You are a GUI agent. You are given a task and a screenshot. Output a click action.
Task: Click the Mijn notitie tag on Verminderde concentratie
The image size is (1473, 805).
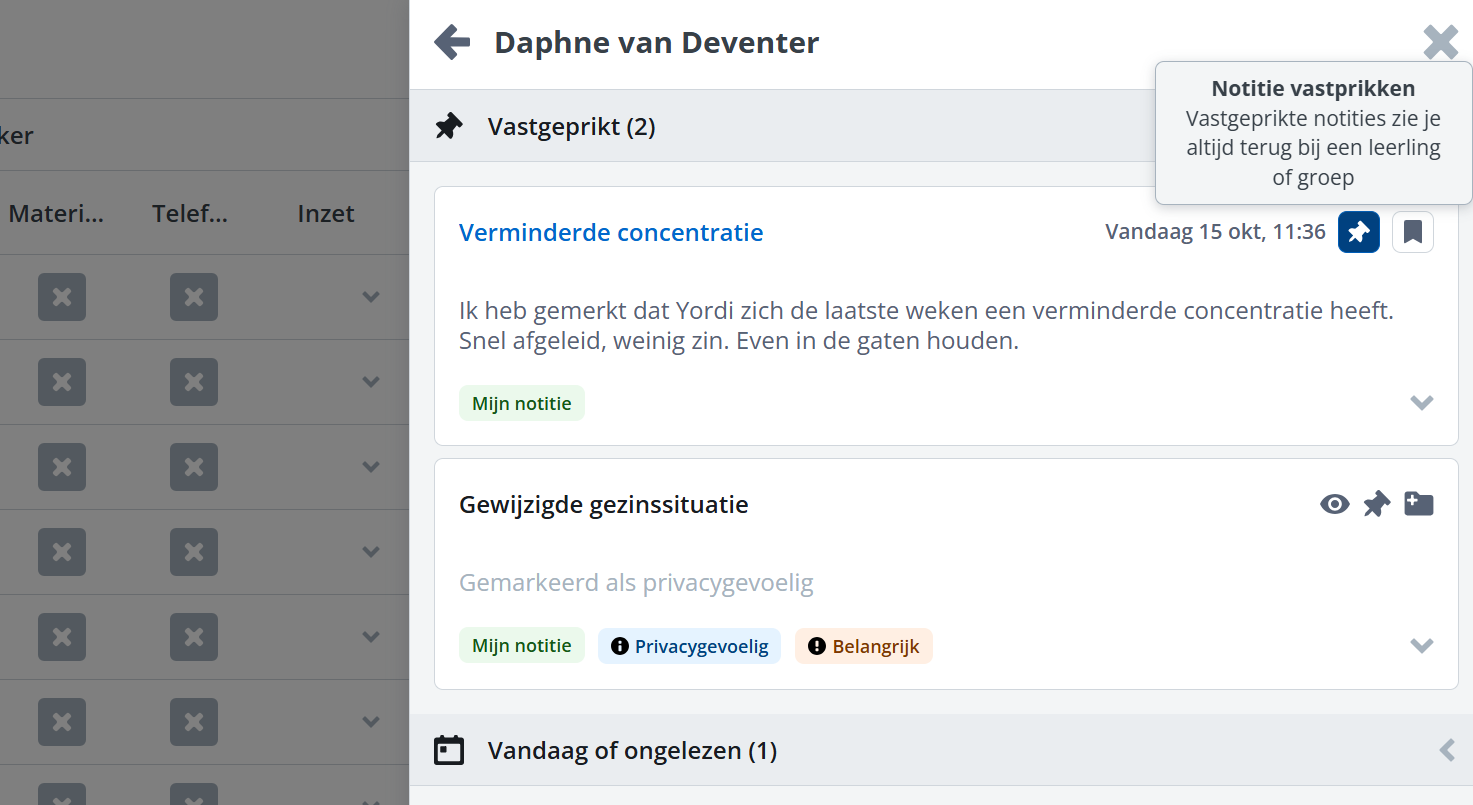tap(521, 404)
